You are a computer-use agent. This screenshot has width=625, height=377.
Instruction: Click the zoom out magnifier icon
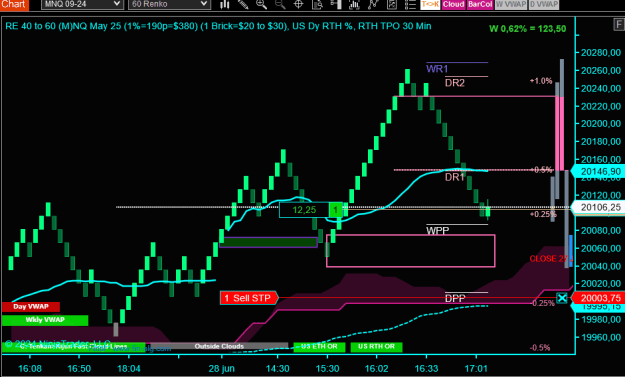click(280, 4)
